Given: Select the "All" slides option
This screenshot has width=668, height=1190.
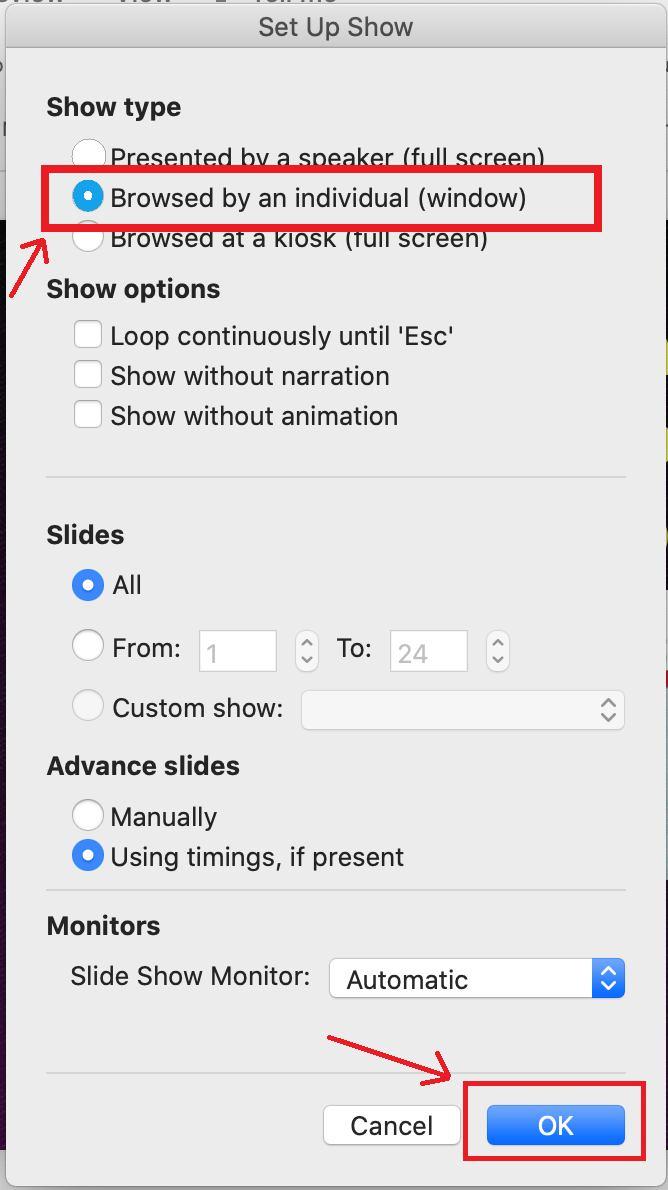Looking at the screenshot, I should click(88, 585).
